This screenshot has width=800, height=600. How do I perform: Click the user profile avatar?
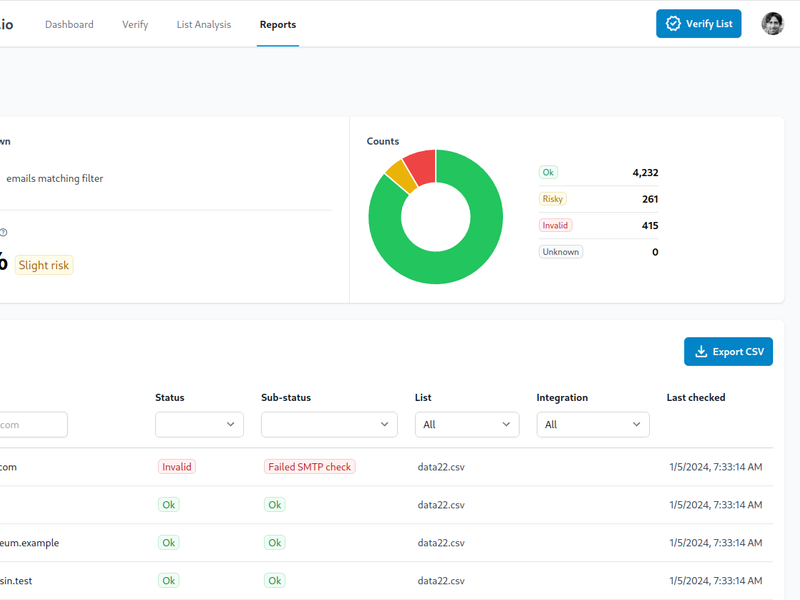pos(772,24)
